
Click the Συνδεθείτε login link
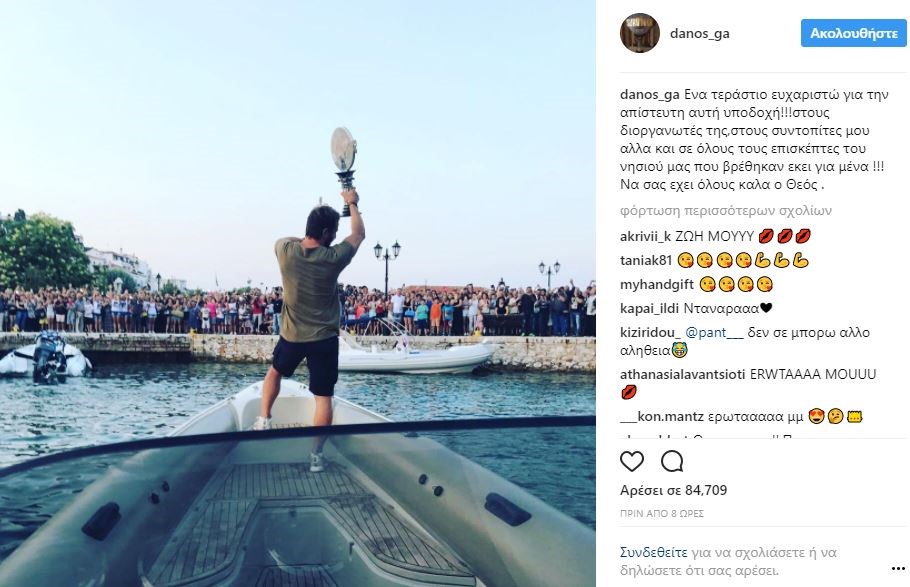[653, 552]
